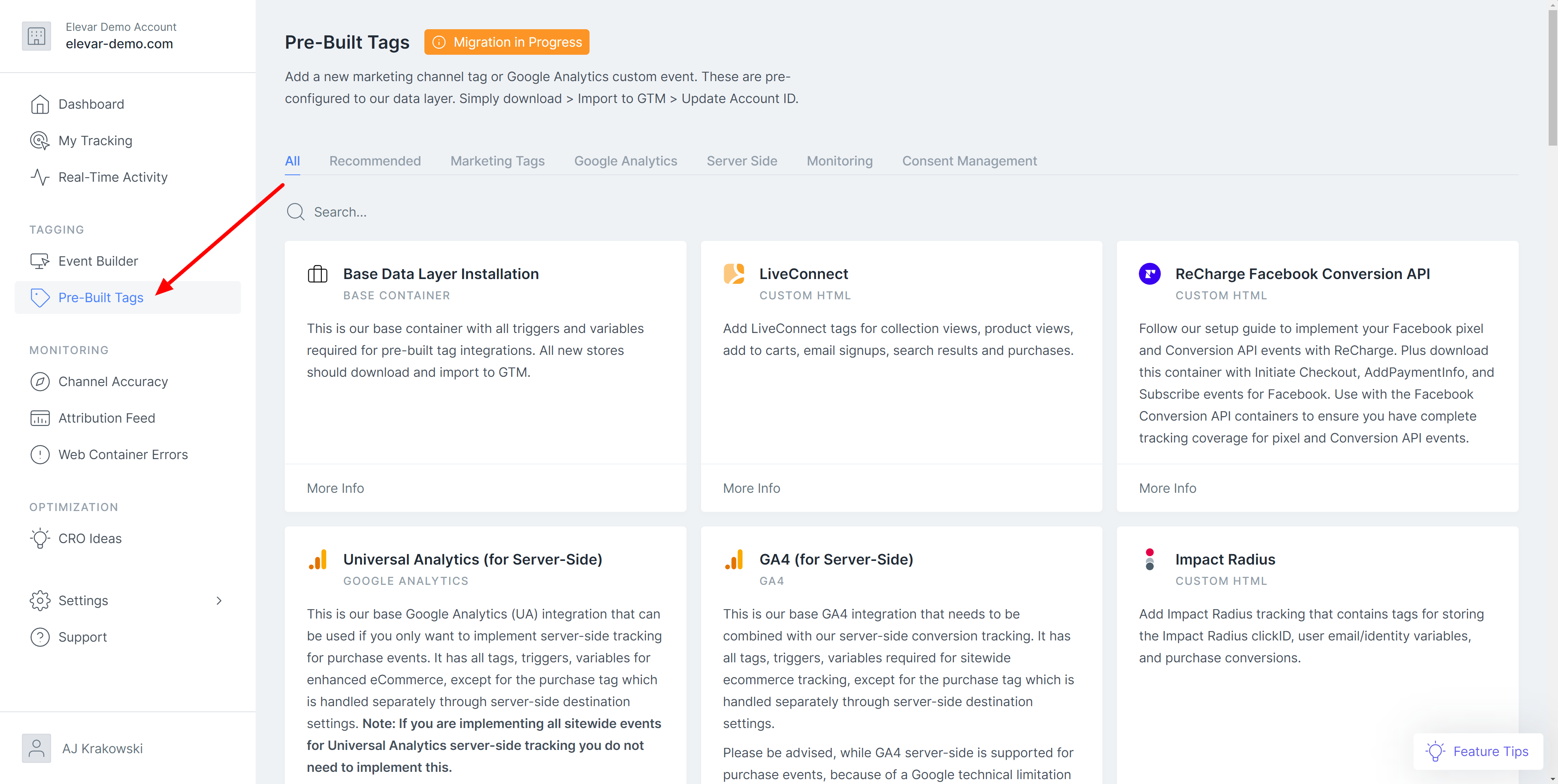Click the Support question mark icon

(x=40, y=637)
